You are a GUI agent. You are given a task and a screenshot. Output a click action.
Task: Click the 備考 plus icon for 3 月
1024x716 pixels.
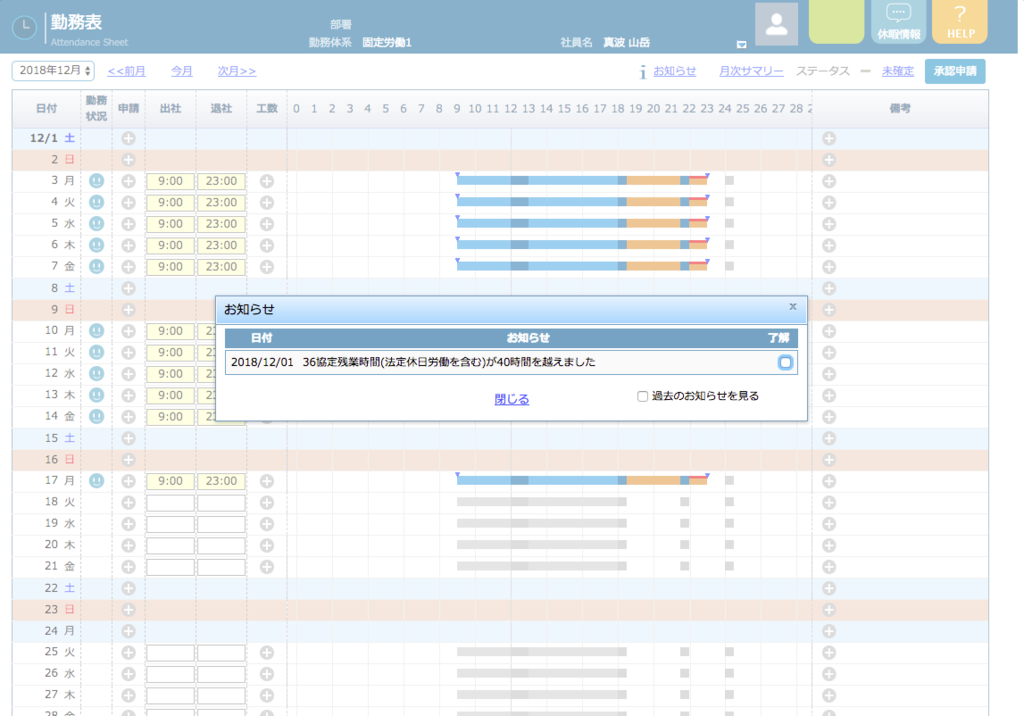click(x=829, y=181)
